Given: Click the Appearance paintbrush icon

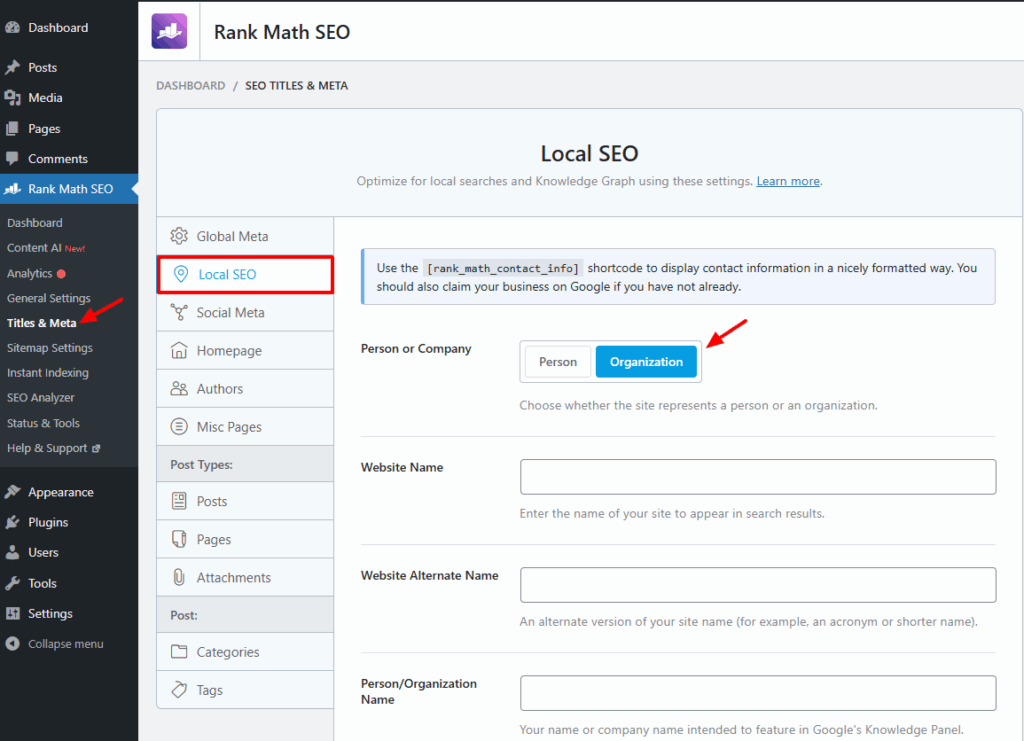Looking at the screenshot, I should 12,492.
